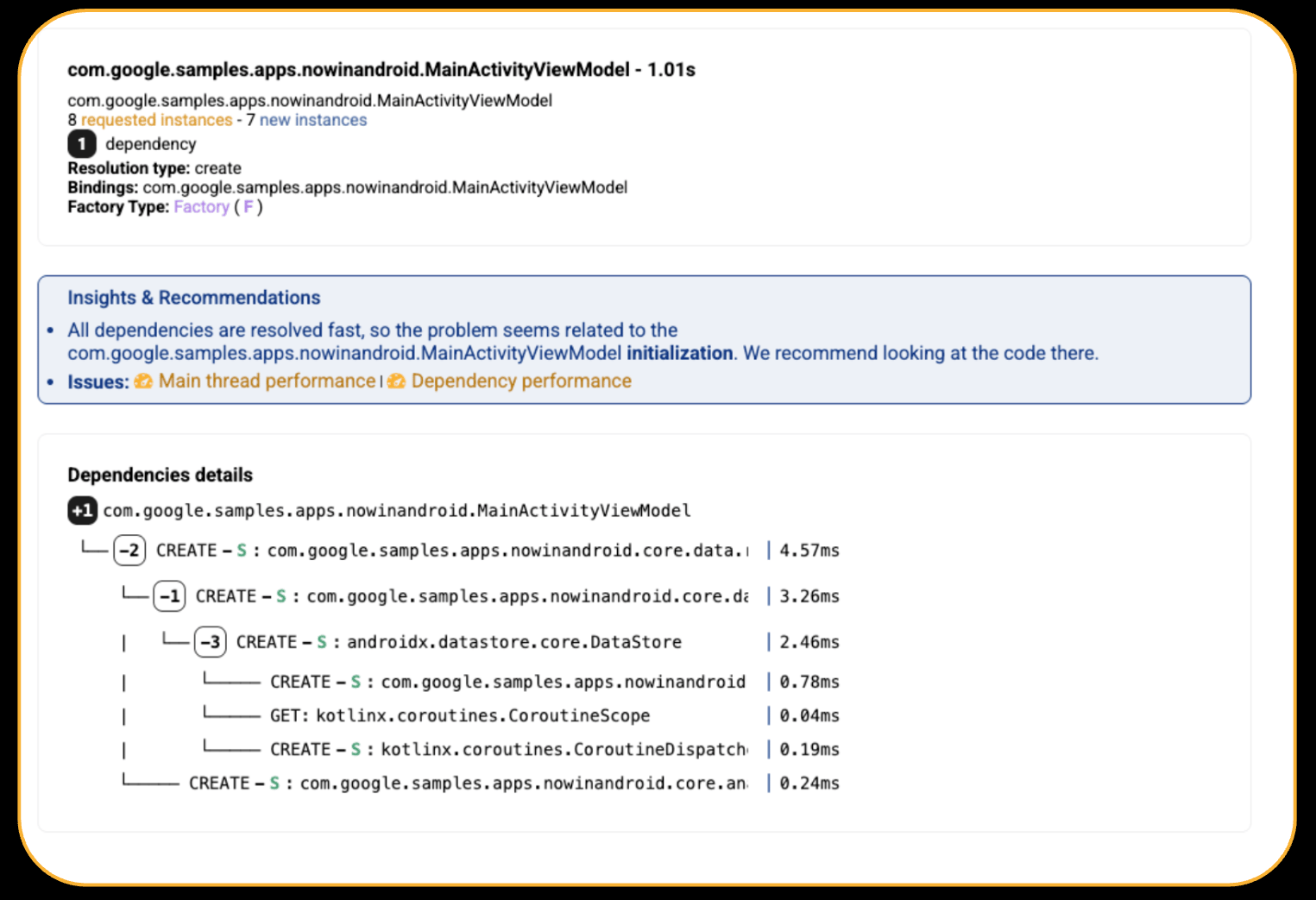Viewport: 1316px width, 900px height.
Task: Click the S icon on the CoroutineDispatcher row
Action: click(355, 749)
